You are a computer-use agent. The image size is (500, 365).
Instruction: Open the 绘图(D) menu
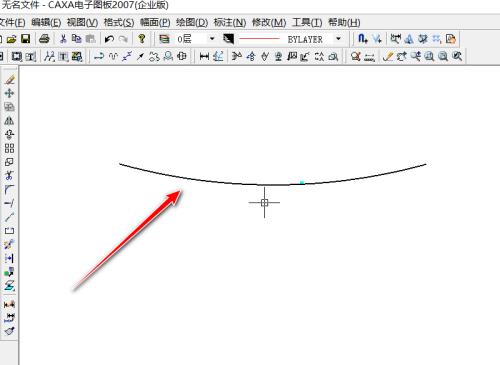192,23
